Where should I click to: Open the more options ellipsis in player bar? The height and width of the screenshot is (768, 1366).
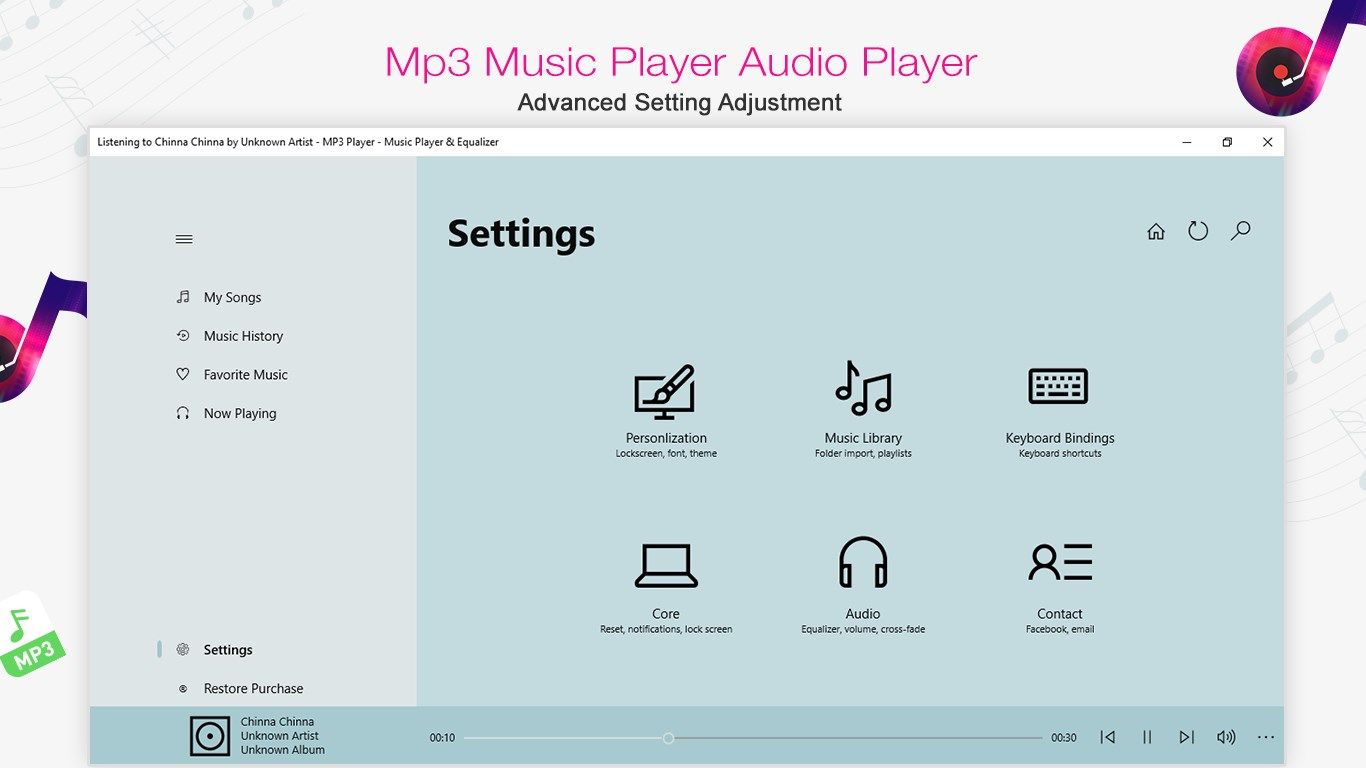tap(1266, 737)
